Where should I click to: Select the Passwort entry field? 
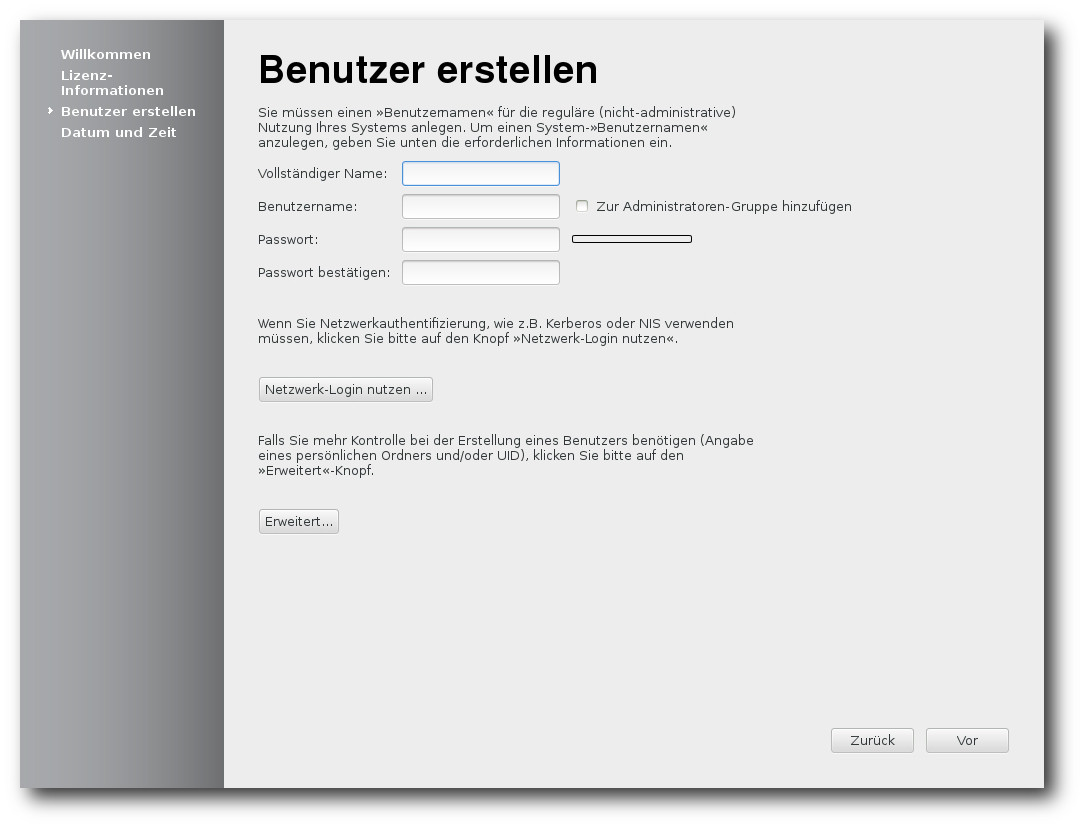pos(480,240)
